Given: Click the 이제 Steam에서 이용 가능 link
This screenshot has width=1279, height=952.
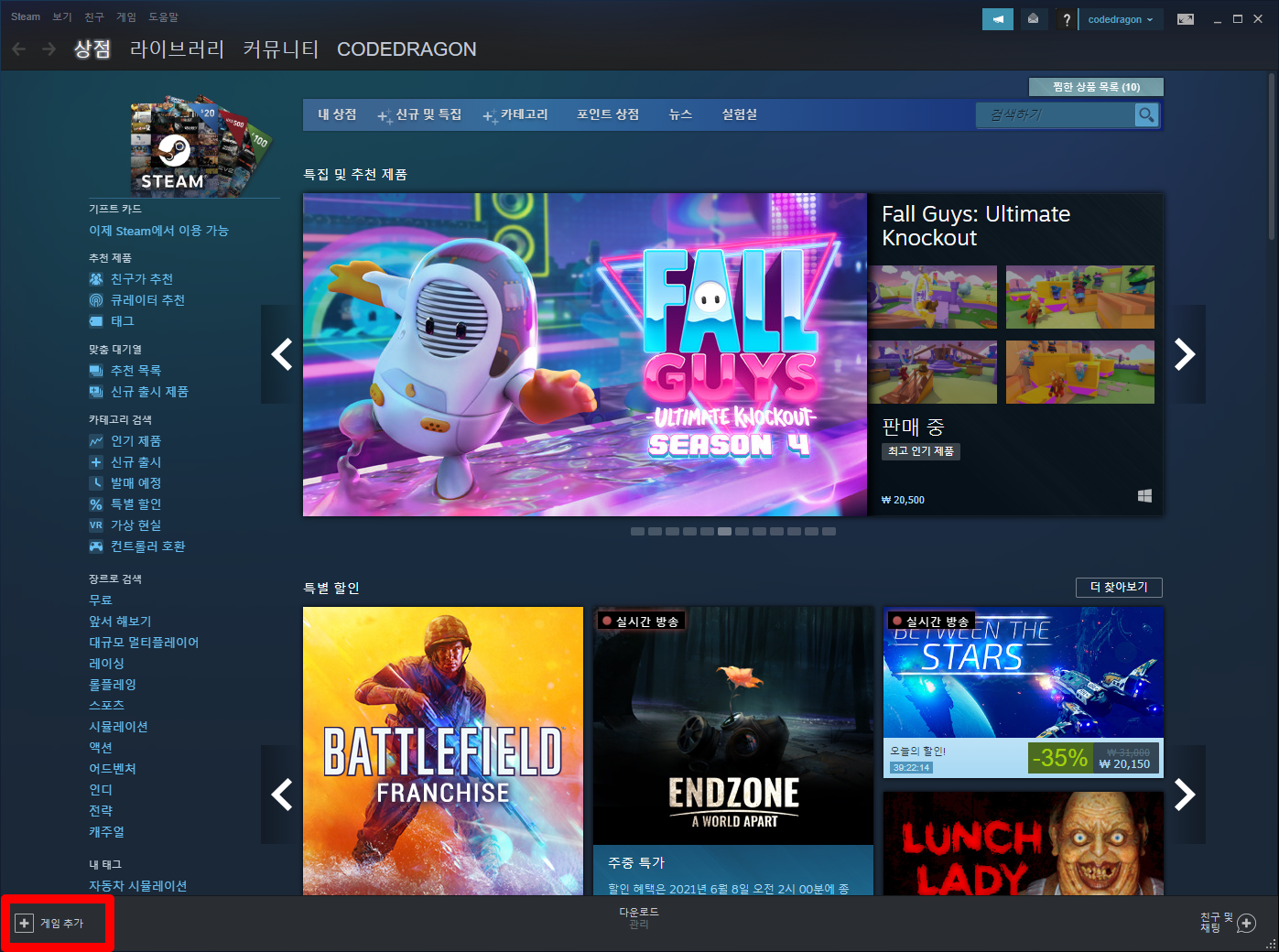Looking at the screenshot, I should tap(159, 231).
